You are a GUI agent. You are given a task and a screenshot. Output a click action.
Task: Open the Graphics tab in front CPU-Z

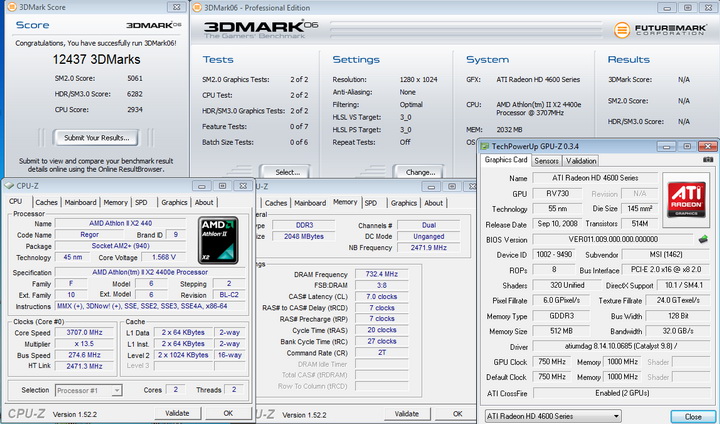click(174, 202)
